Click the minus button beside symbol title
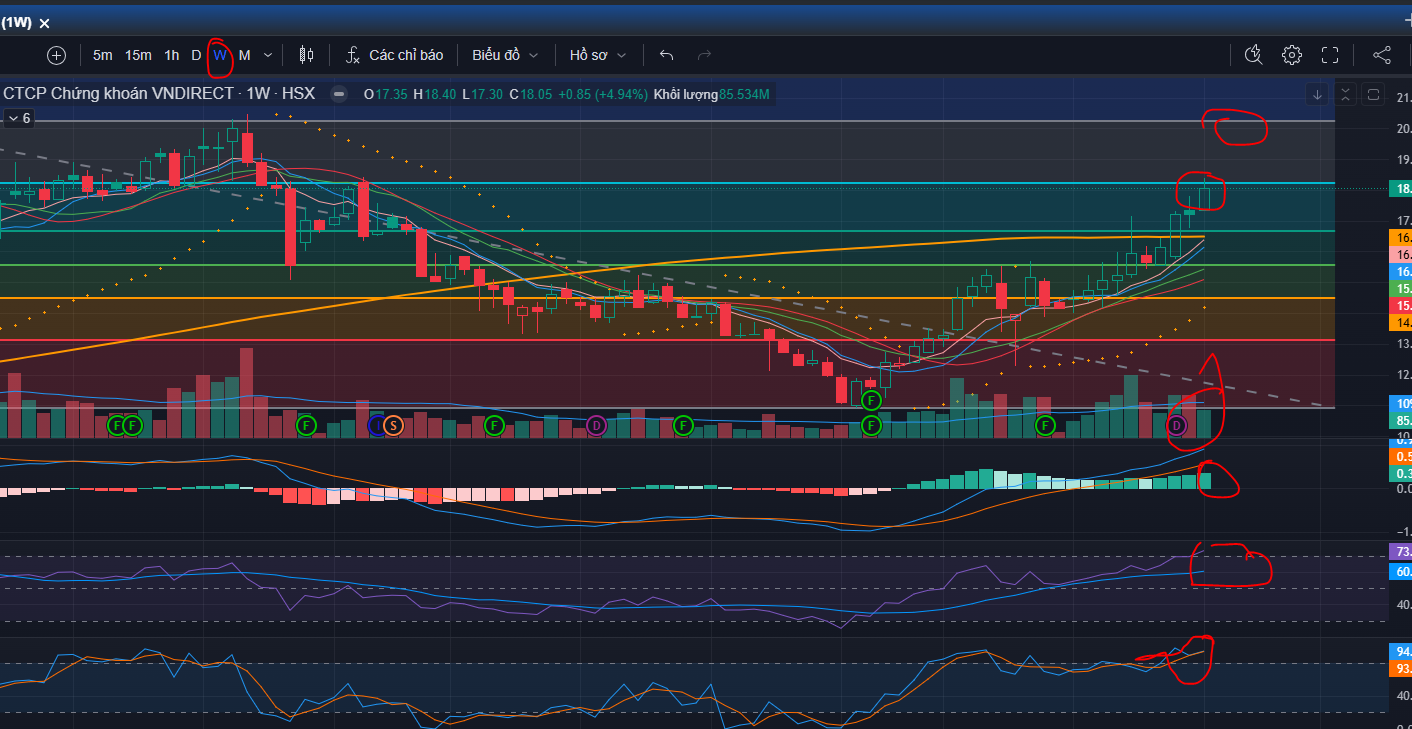The height and width of the screenshot is (729, 1412). 339,94
